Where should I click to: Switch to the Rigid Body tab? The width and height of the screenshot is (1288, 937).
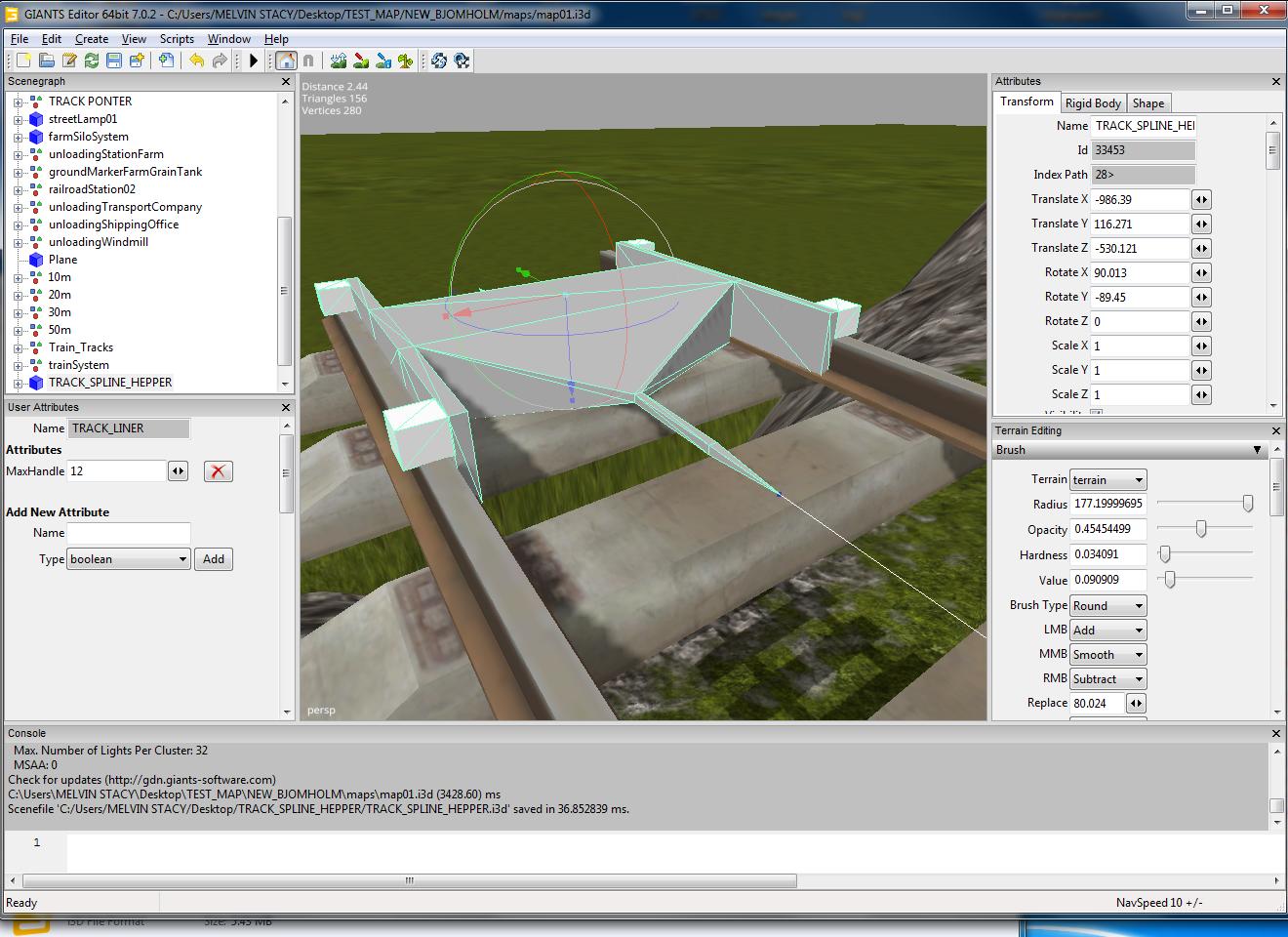pyautogui.click(x=1093, y=103)
